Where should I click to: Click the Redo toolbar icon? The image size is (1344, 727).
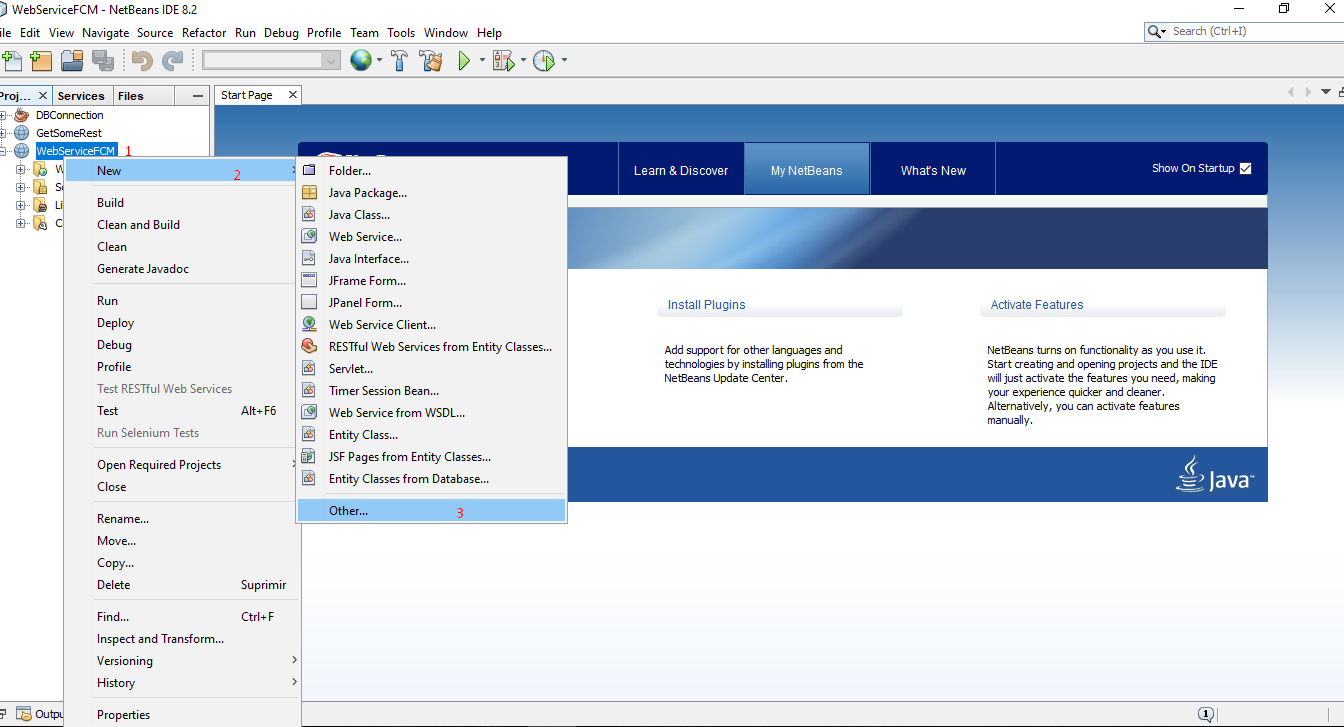173,61
